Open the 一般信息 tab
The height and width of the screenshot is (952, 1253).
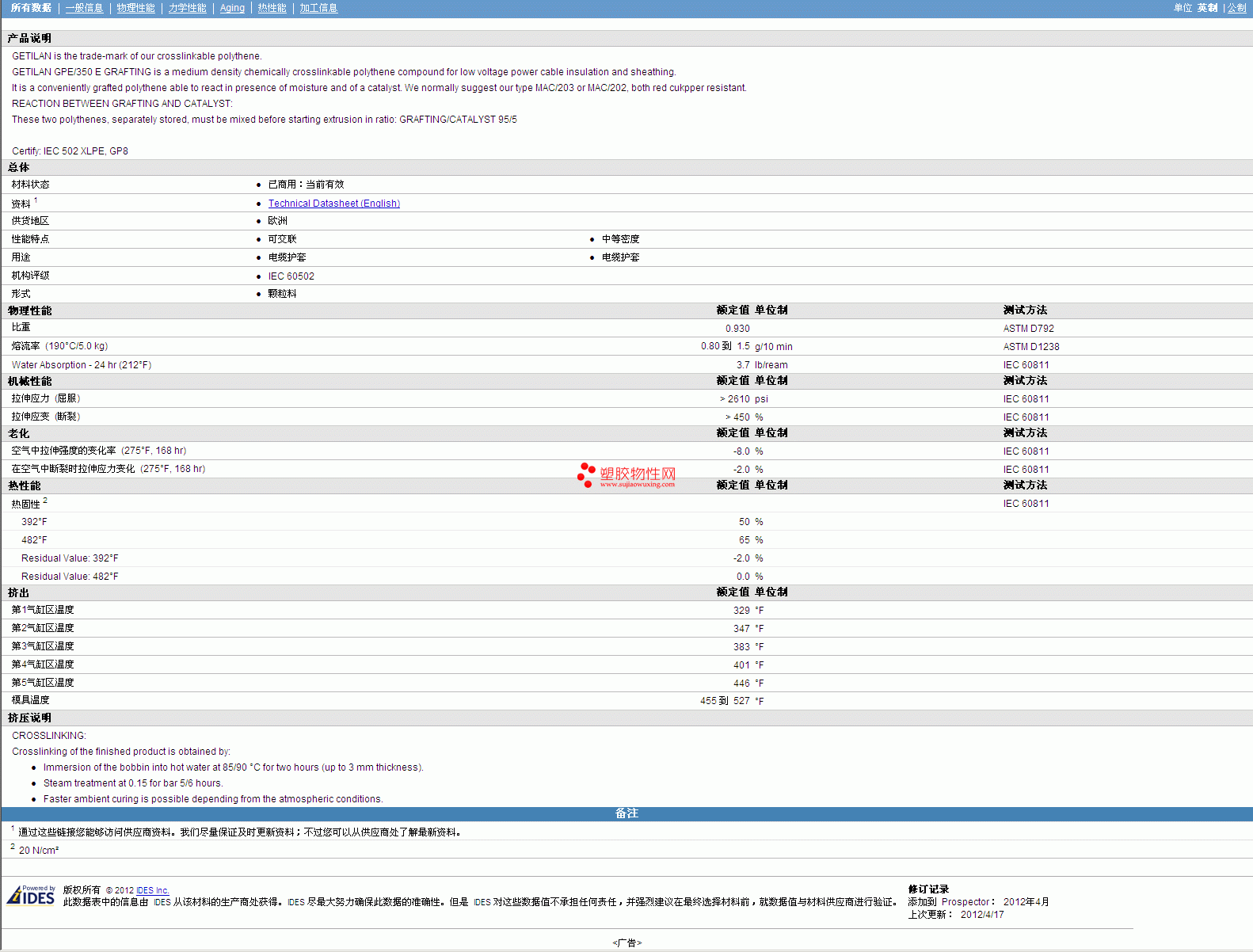coord(84,8)
